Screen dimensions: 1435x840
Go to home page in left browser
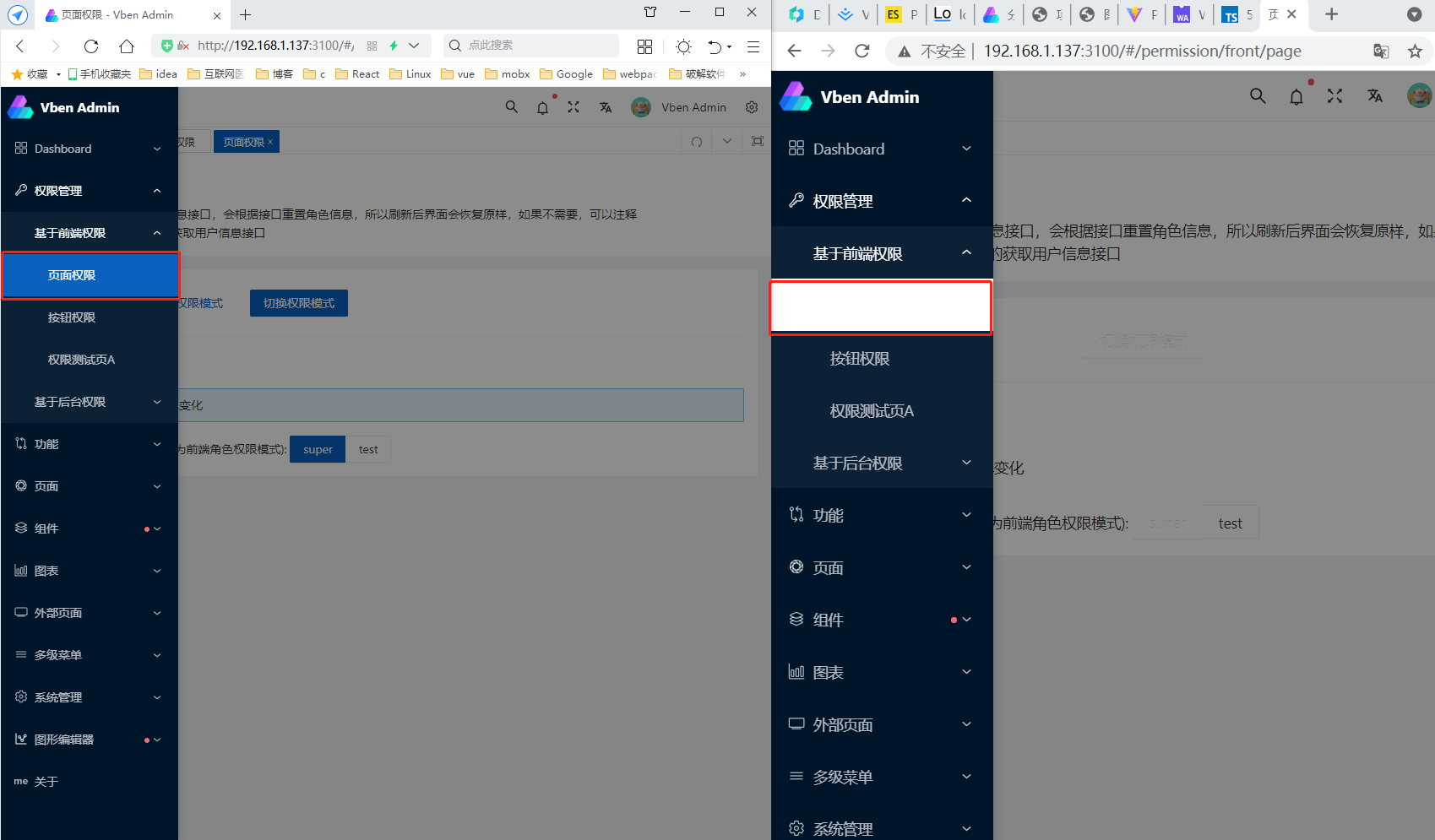click(127, 46)
